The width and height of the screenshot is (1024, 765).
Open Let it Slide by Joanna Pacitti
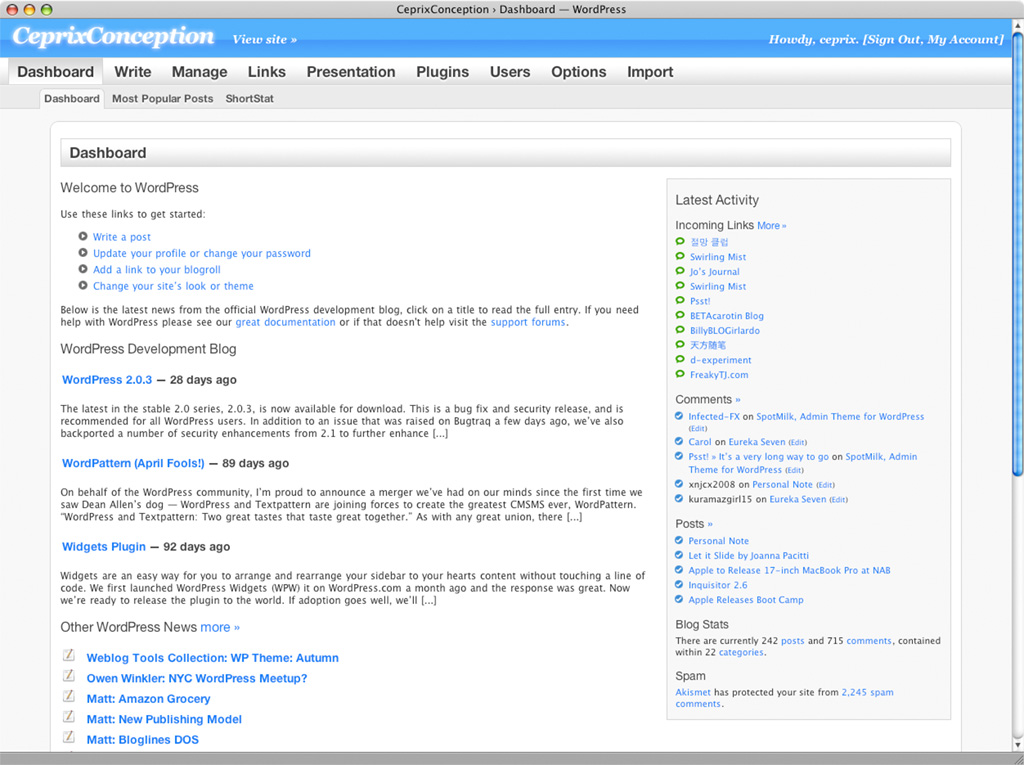pyautogui.click(x=748, y=555)
